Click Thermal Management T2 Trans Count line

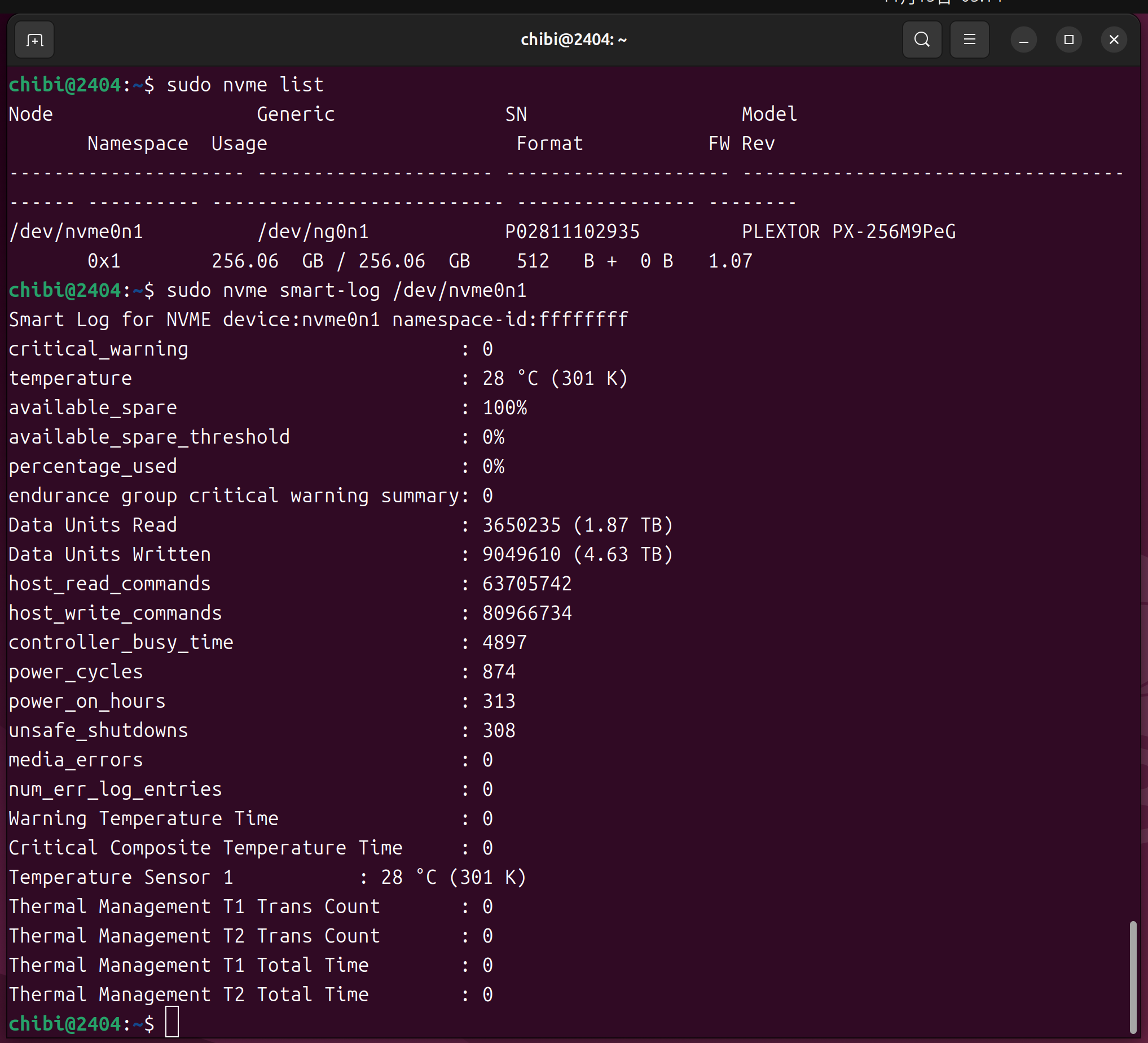[250, 936]
